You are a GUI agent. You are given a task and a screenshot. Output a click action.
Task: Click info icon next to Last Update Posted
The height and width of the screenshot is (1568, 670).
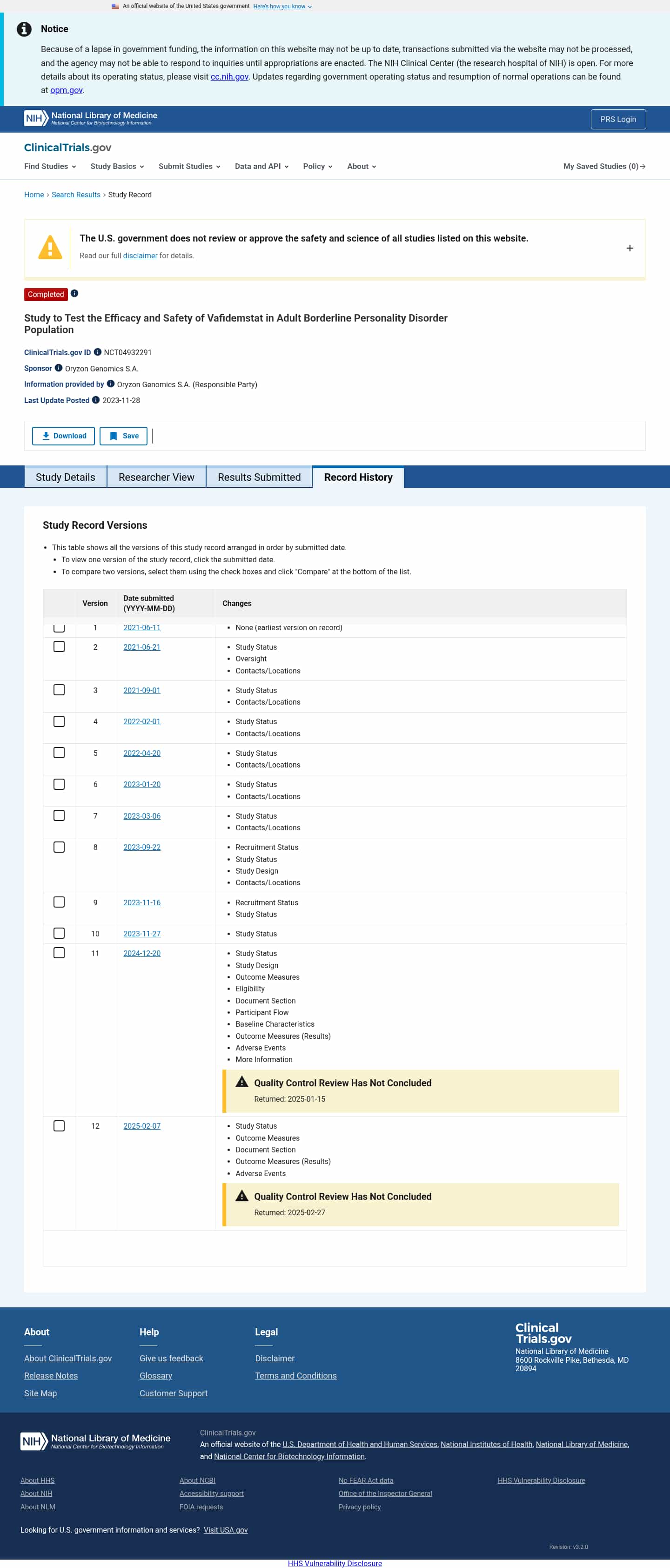coord(95,400)
